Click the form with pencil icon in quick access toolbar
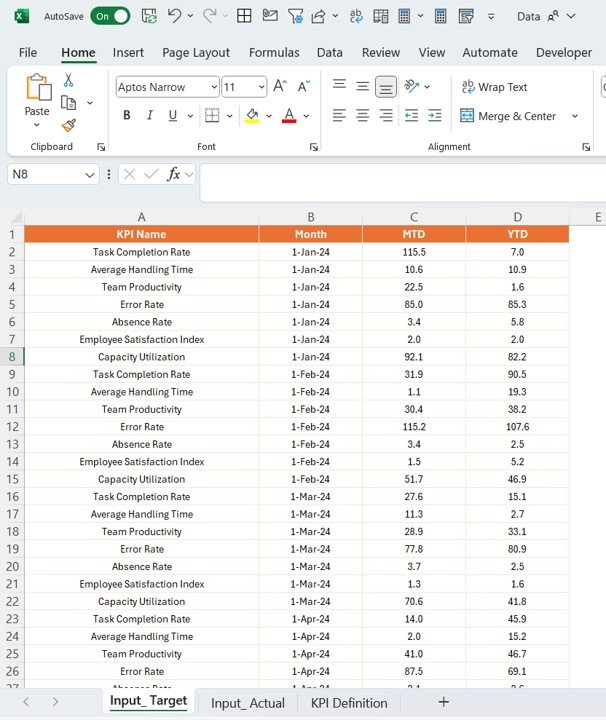Viewport: 606px width, 720px height. (x=466, y=17)
